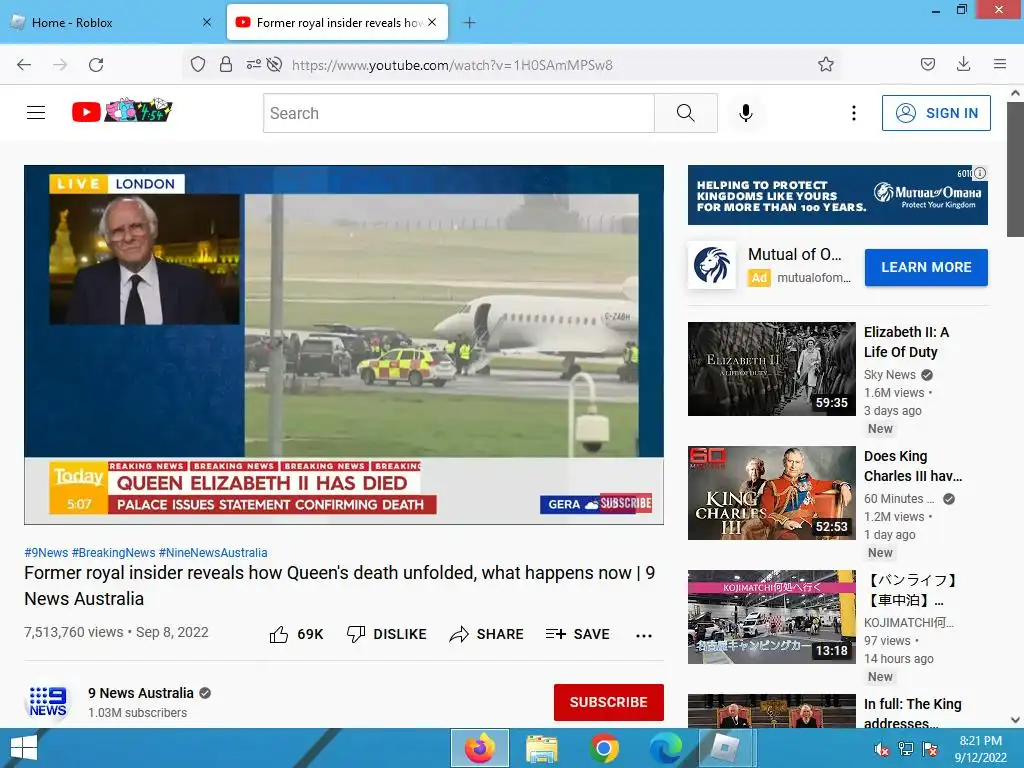Click Mutual of Omaha lion logo
Screen dimensions: 1024x768
pos(712,265)
